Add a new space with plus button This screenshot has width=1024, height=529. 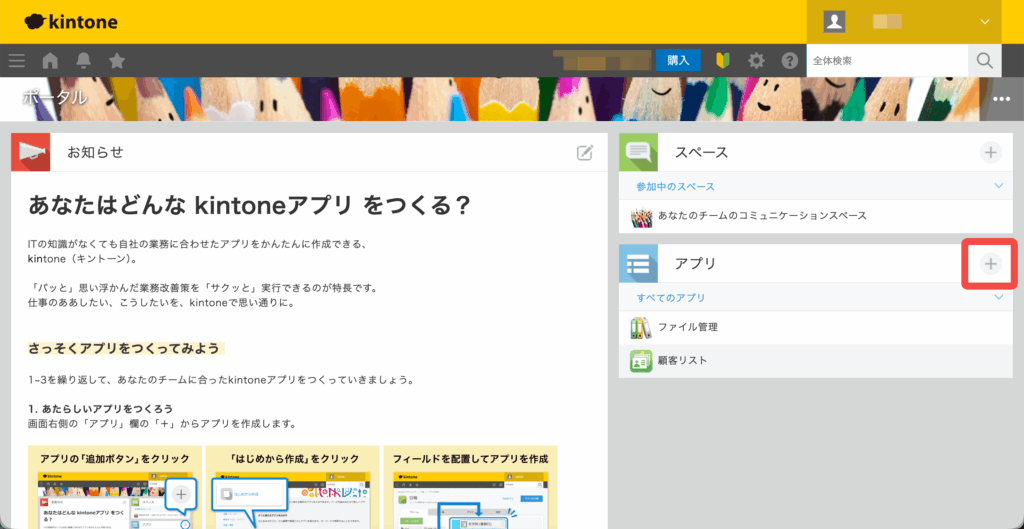(990, 152)
